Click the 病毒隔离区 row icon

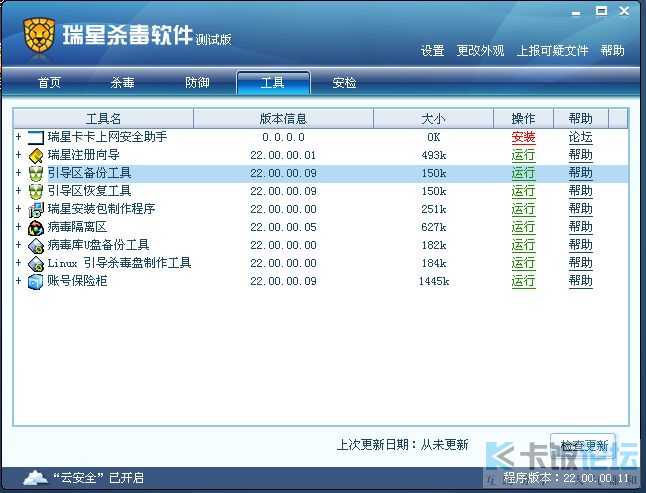36,227
